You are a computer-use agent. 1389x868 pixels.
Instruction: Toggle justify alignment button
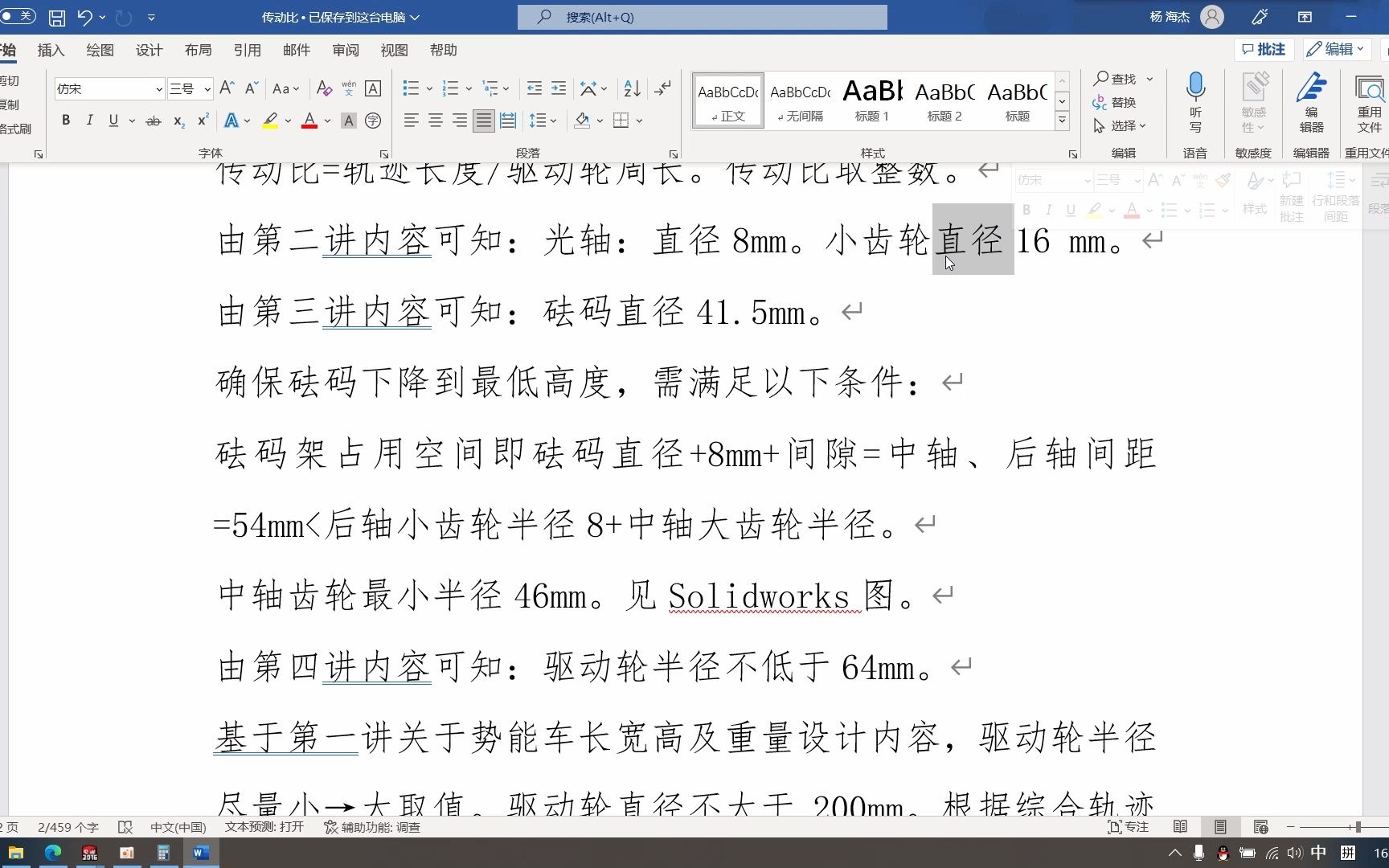click(x=483, y=121)
